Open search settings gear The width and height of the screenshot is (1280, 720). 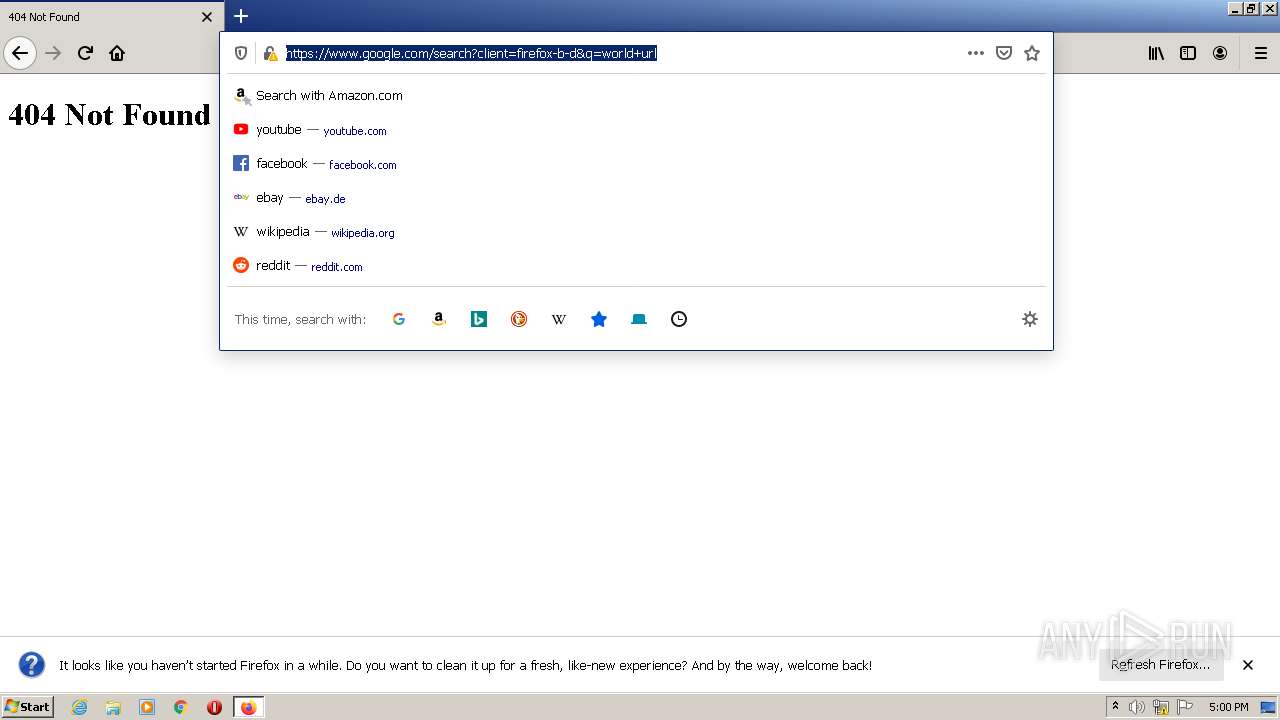tap(1030, 319)
